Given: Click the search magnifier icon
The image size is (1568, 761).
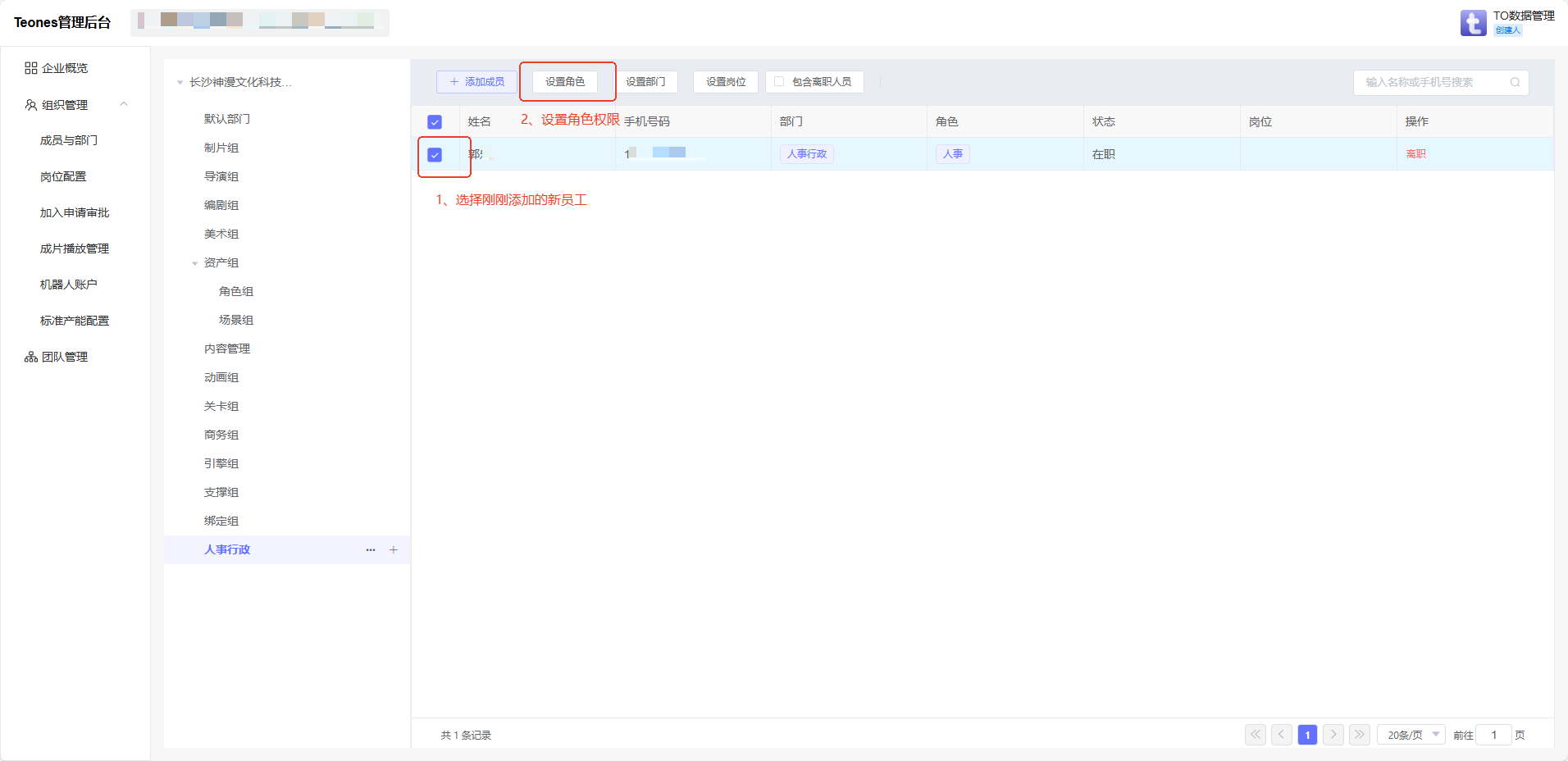Looking at the screenshot, I should [1515, 82].
